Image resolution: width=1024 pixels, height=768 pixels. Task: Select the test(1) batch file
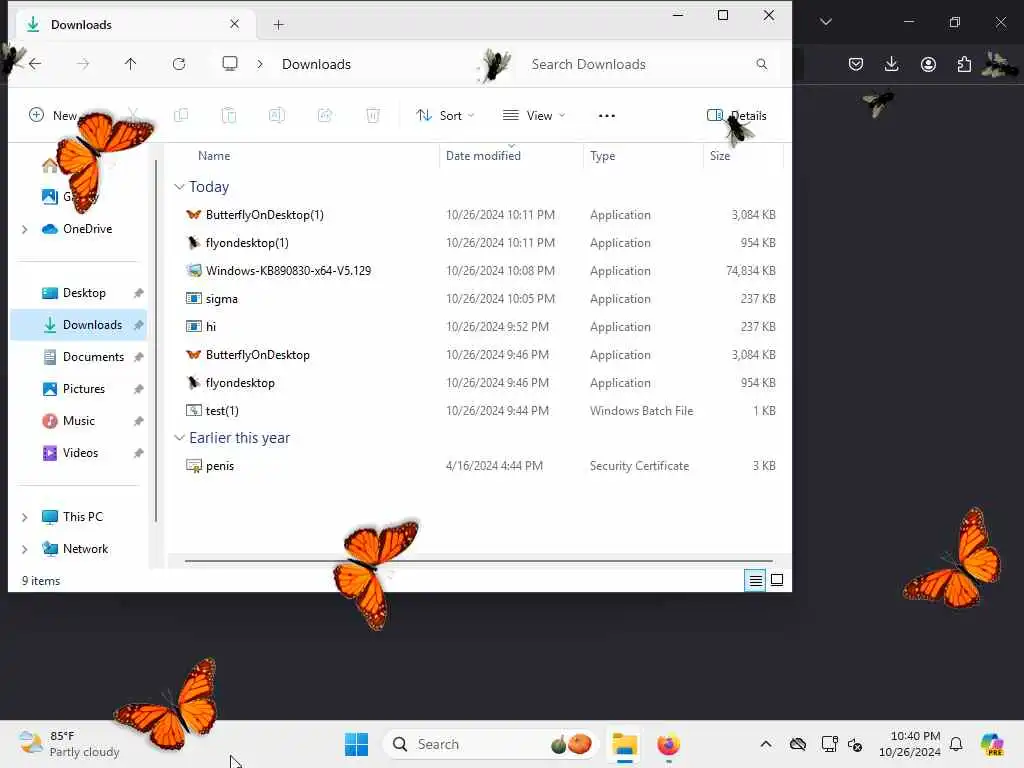click(x=222, y=411)
